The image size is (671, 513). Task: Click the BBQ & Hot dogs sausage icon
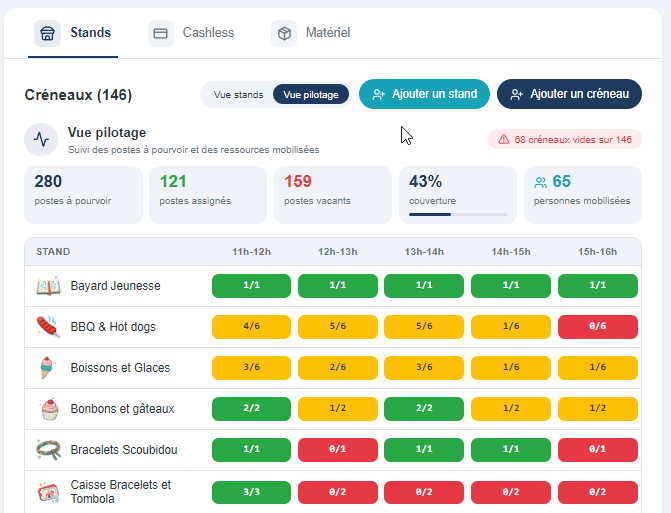coord(48,327)
